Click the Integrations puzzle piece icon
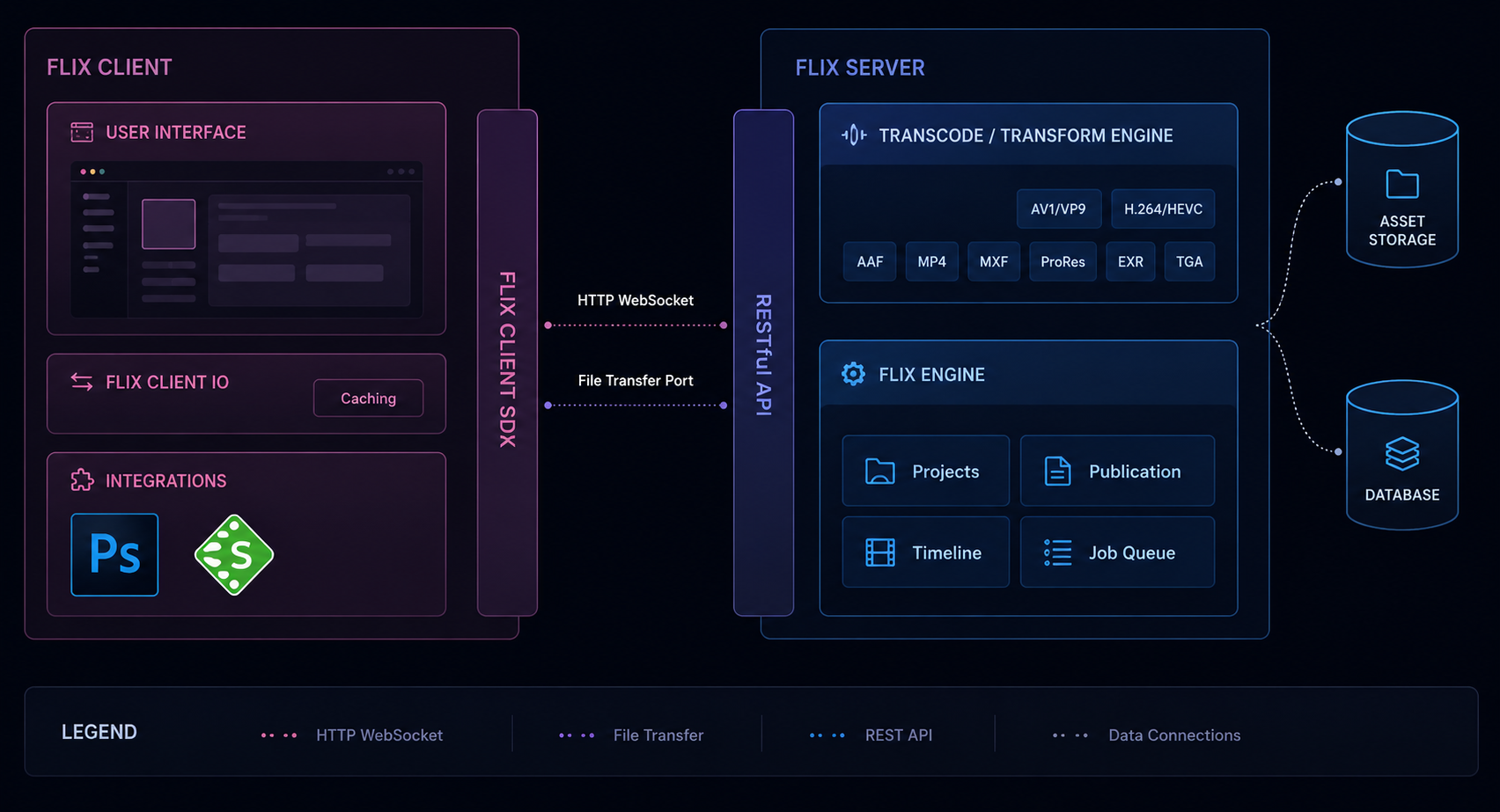Viewport: 1500px width, 812px height. pos(82,480)
